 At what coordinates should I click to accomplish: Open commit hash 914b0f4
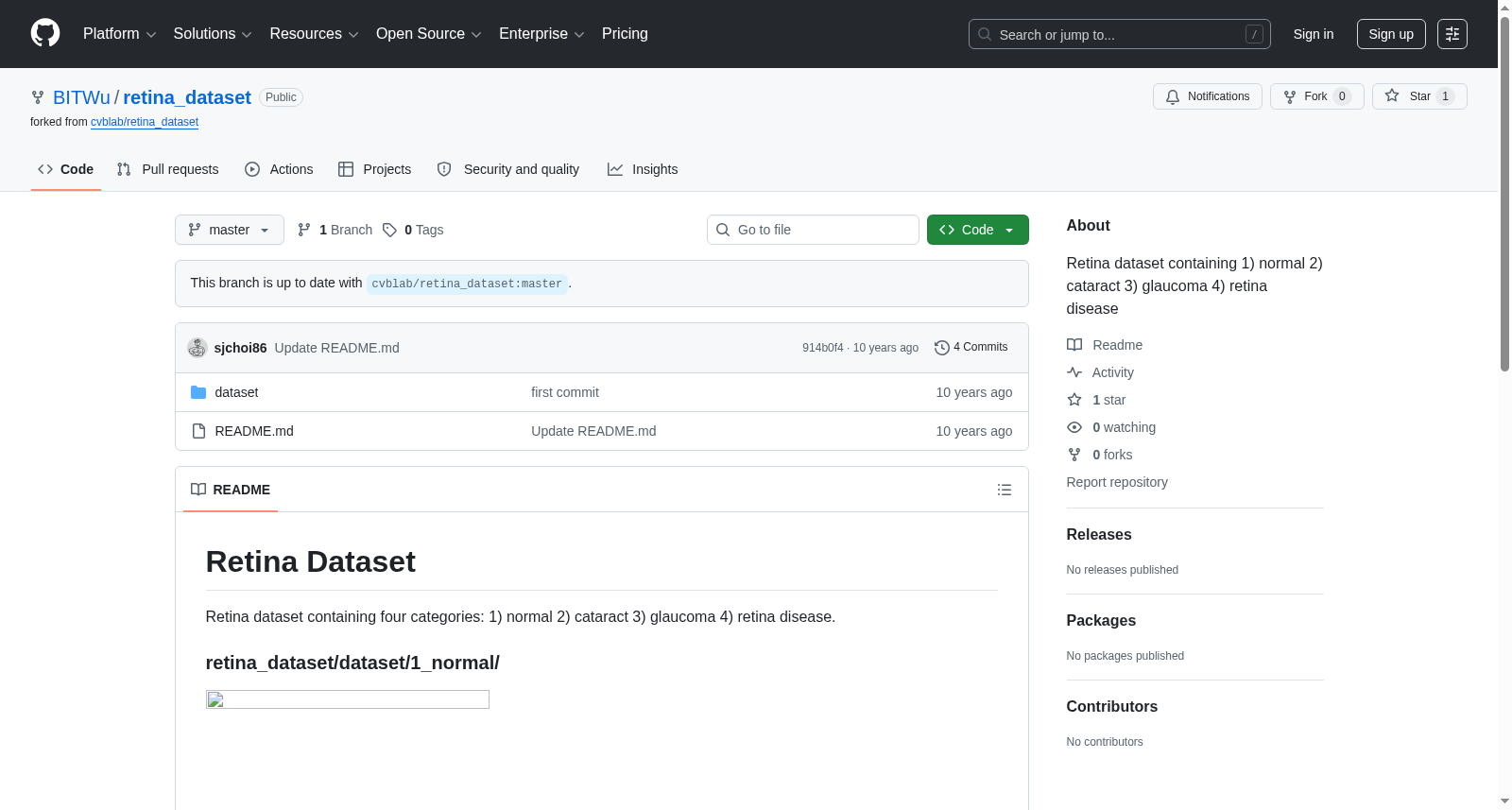pos(823,348)
